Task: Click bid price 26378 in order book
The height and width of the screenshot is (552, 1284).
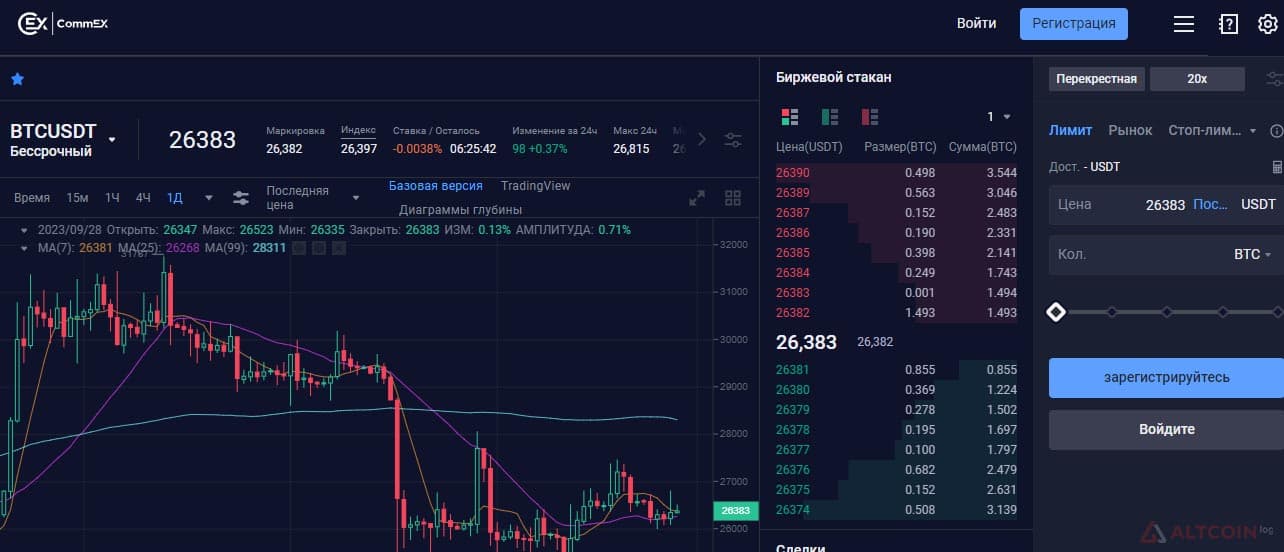Action: coord(793,430)
